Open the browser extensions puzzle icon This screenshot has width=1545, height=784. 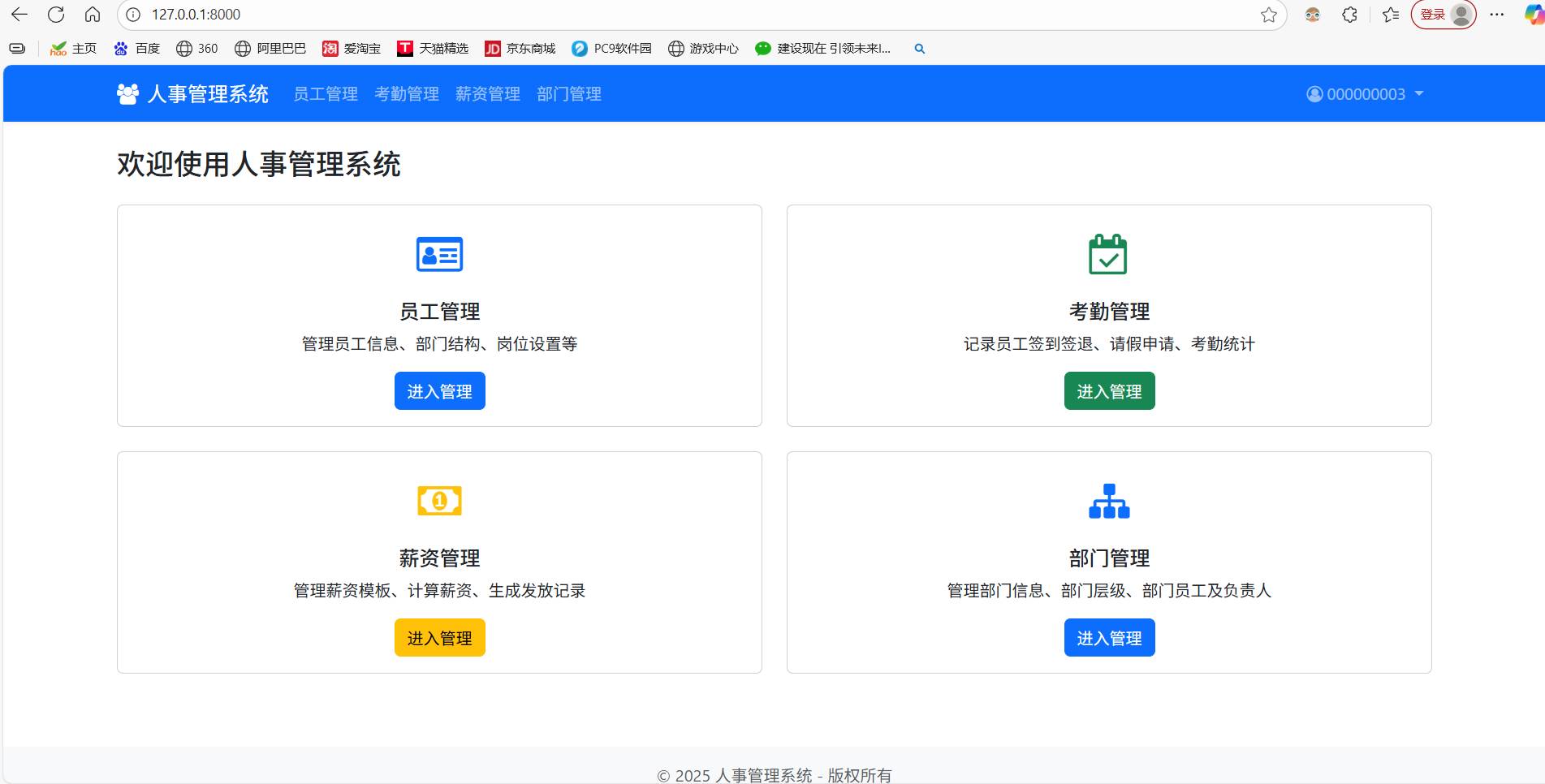tap(1349, 15)
